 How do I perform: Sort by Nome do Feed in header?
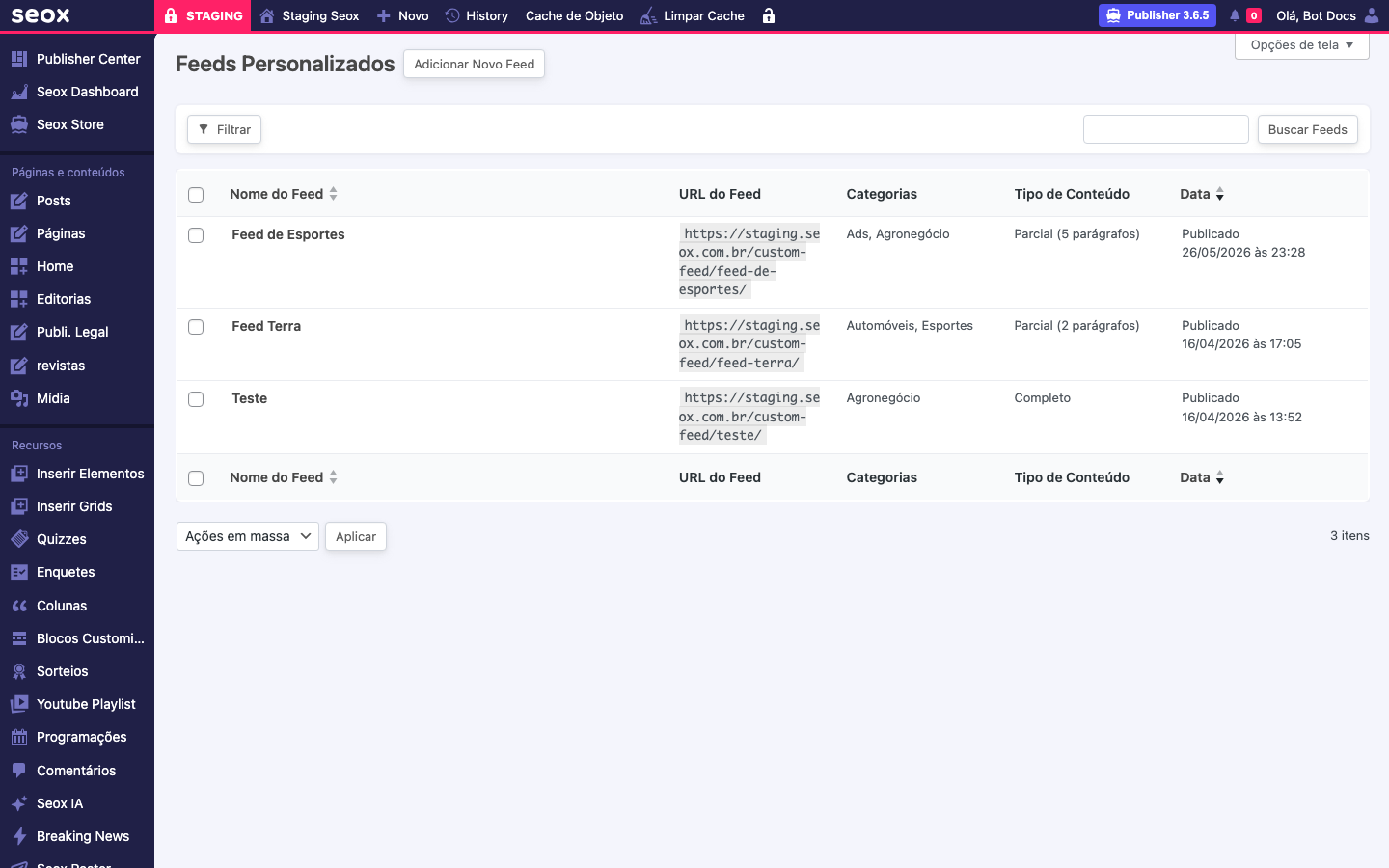coord(284,194)
